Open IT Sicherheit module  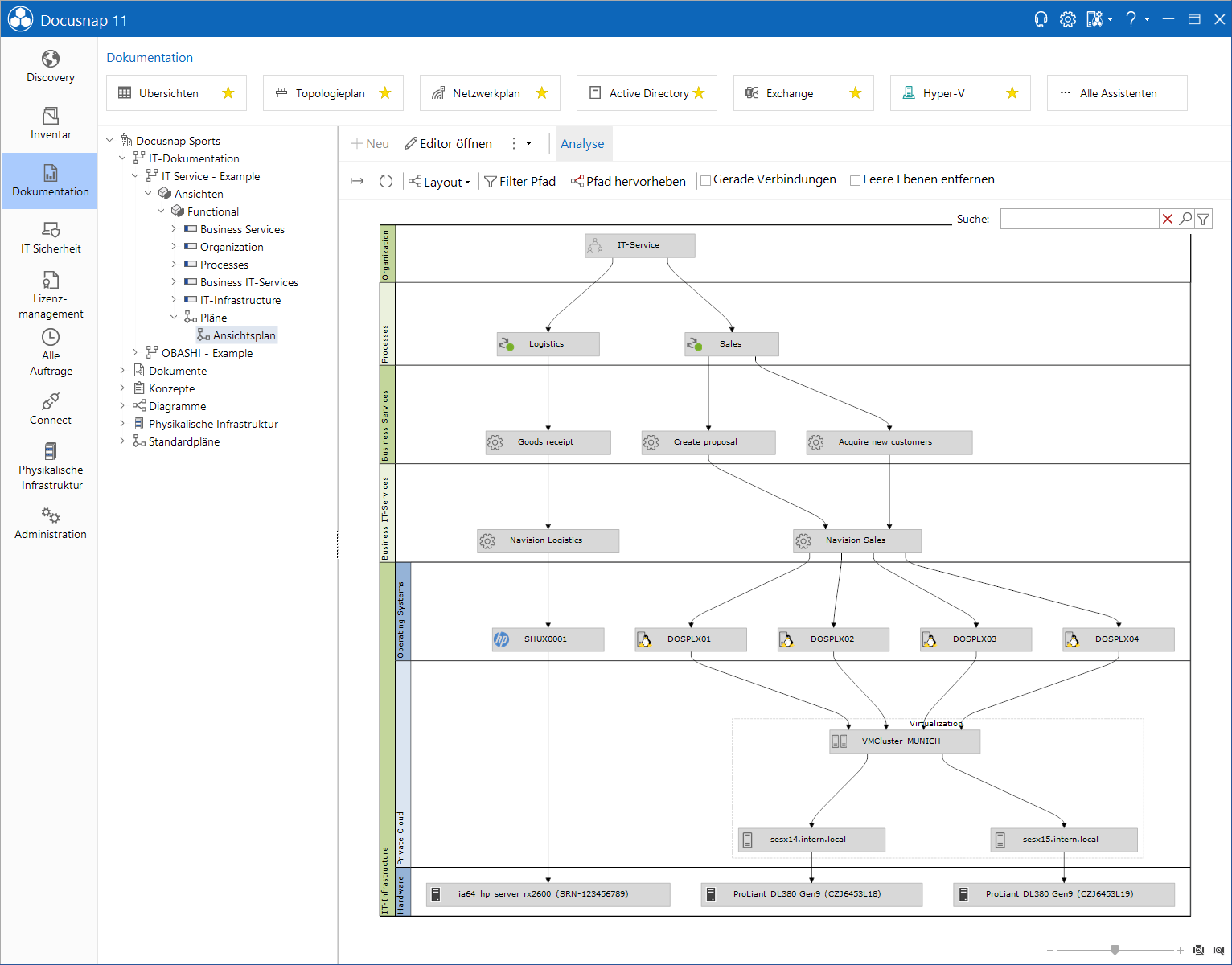click(50, 238)
